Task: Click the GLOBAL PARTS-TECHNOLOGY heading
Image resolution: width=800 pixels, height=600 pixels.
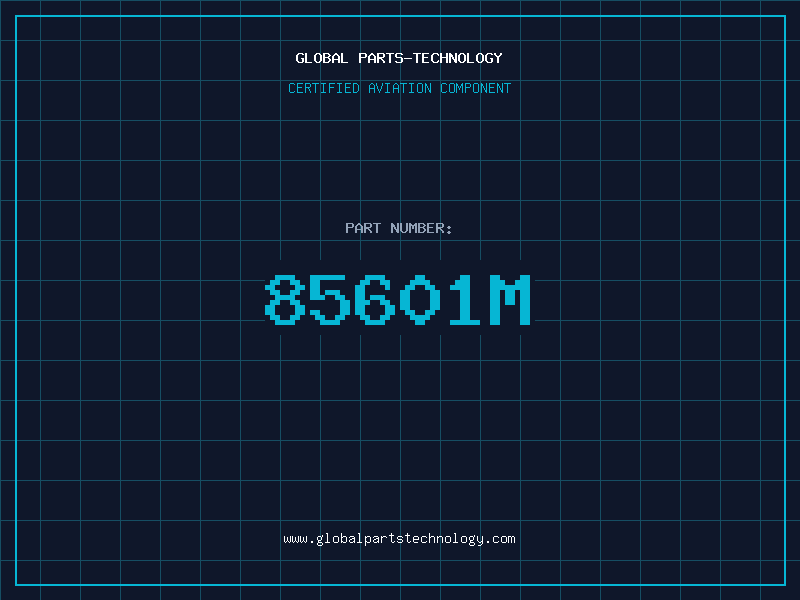Action: (x=399, y=58)
